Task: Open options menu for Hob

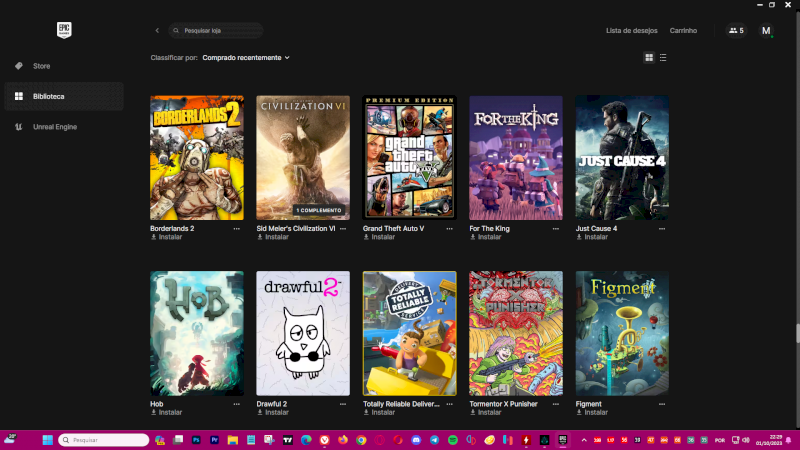Action: click(x=237, y=404)
